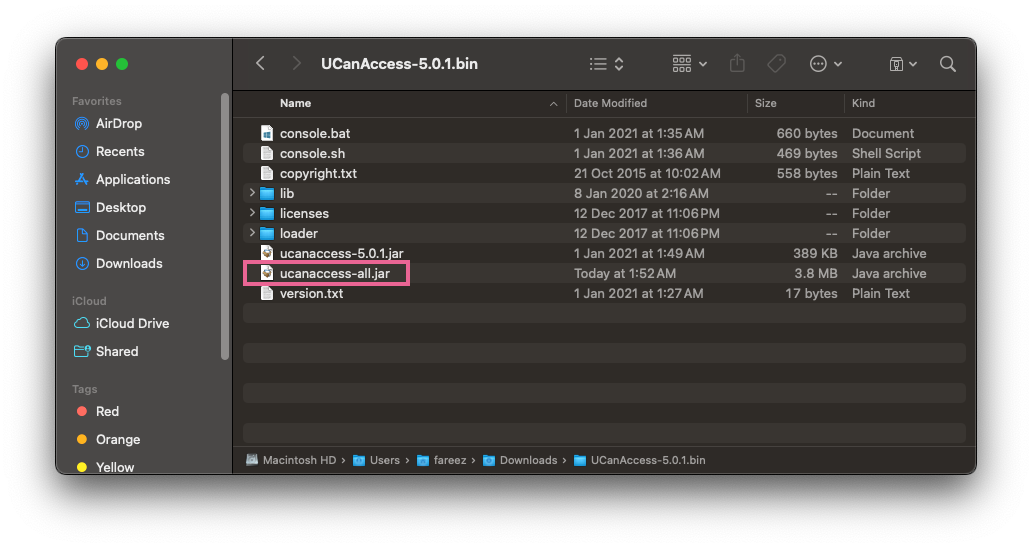Sort by the Size column header
1032x548 pixels.
pyautogui.click(x=765, y=103)
